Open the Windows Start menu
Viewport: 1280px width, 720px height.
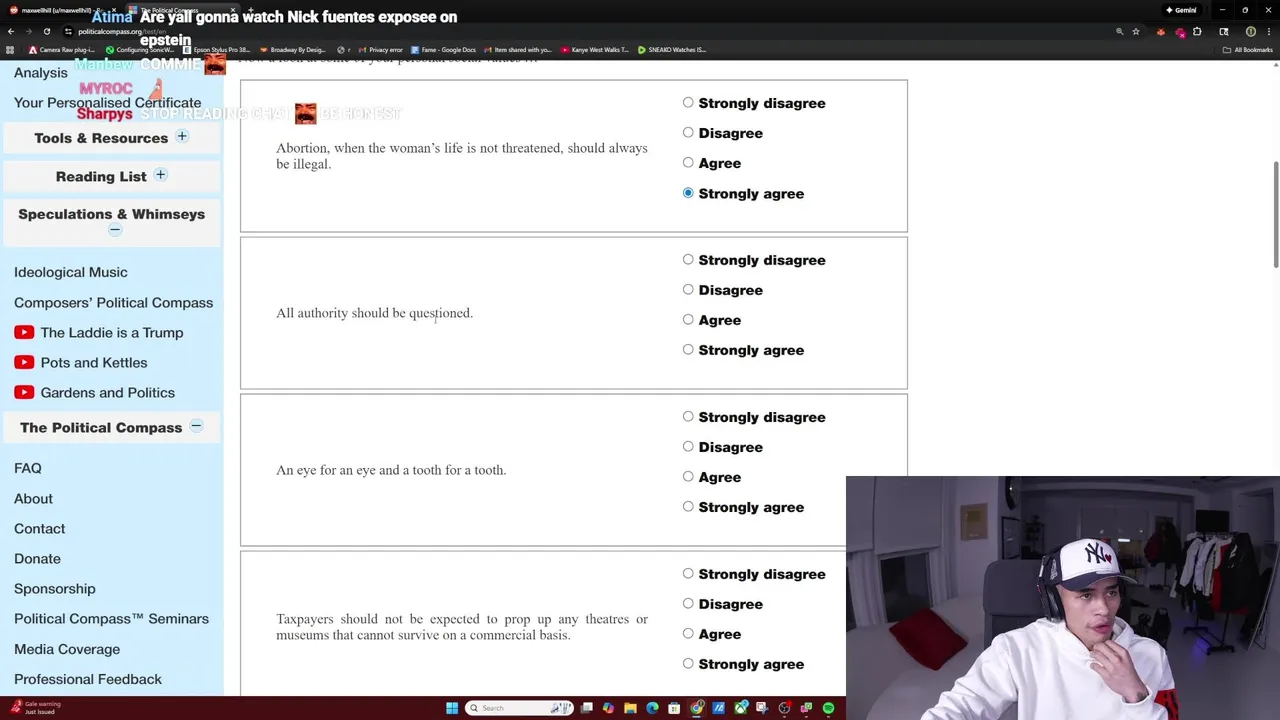[x=452, y=708]
